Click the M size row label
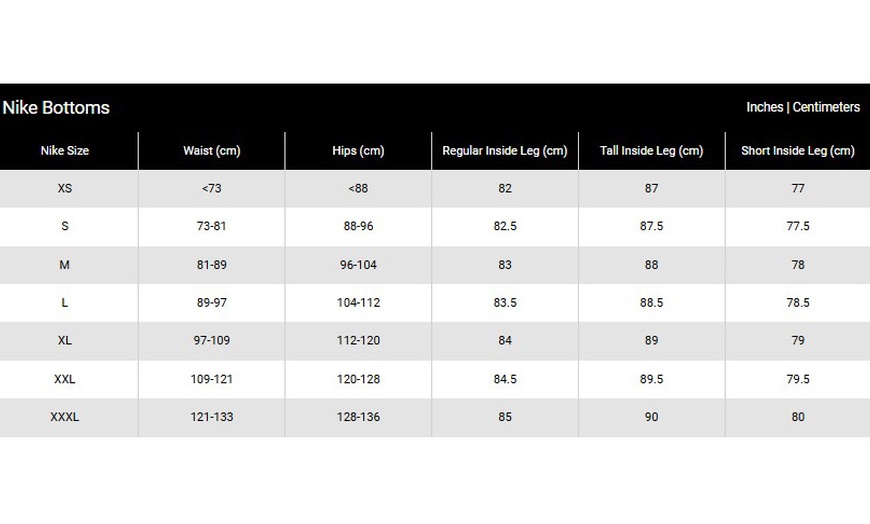This screenshot has width=870, height=524. (65, 265)
